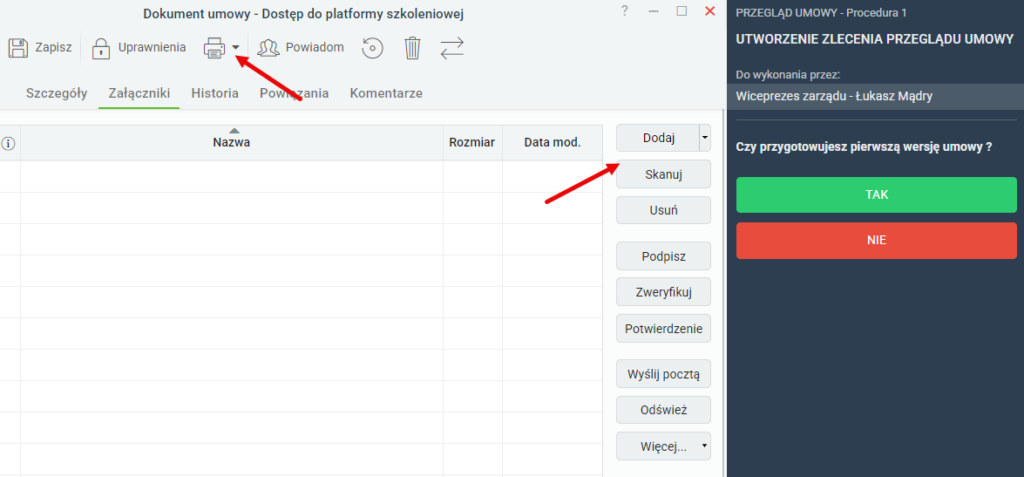Click the Skanuj button

point(664,174)
